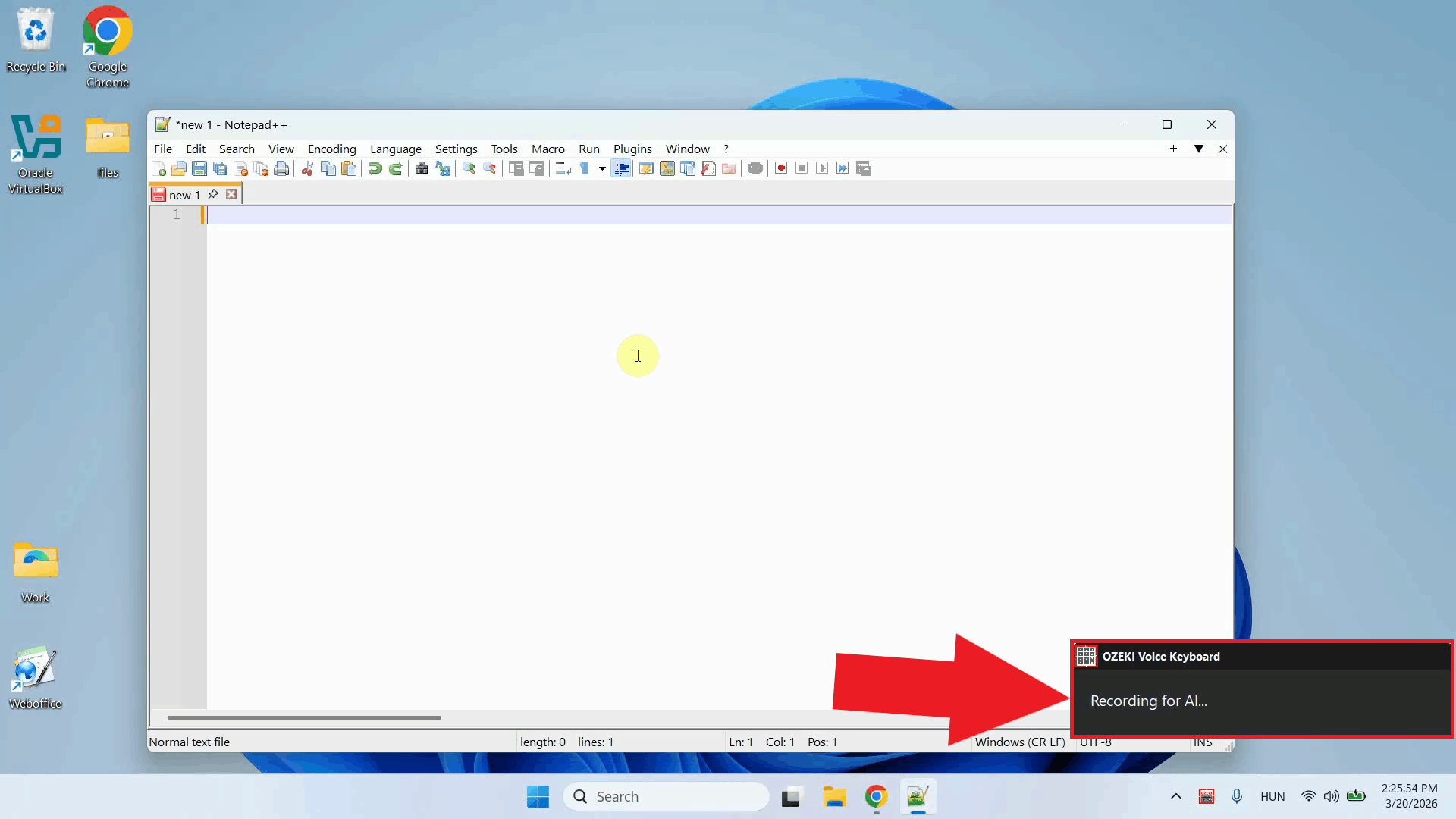The image size is (1456, 819).
Task: Expand the show symbols dropdown arrow
Action: (x=602, y=168)
